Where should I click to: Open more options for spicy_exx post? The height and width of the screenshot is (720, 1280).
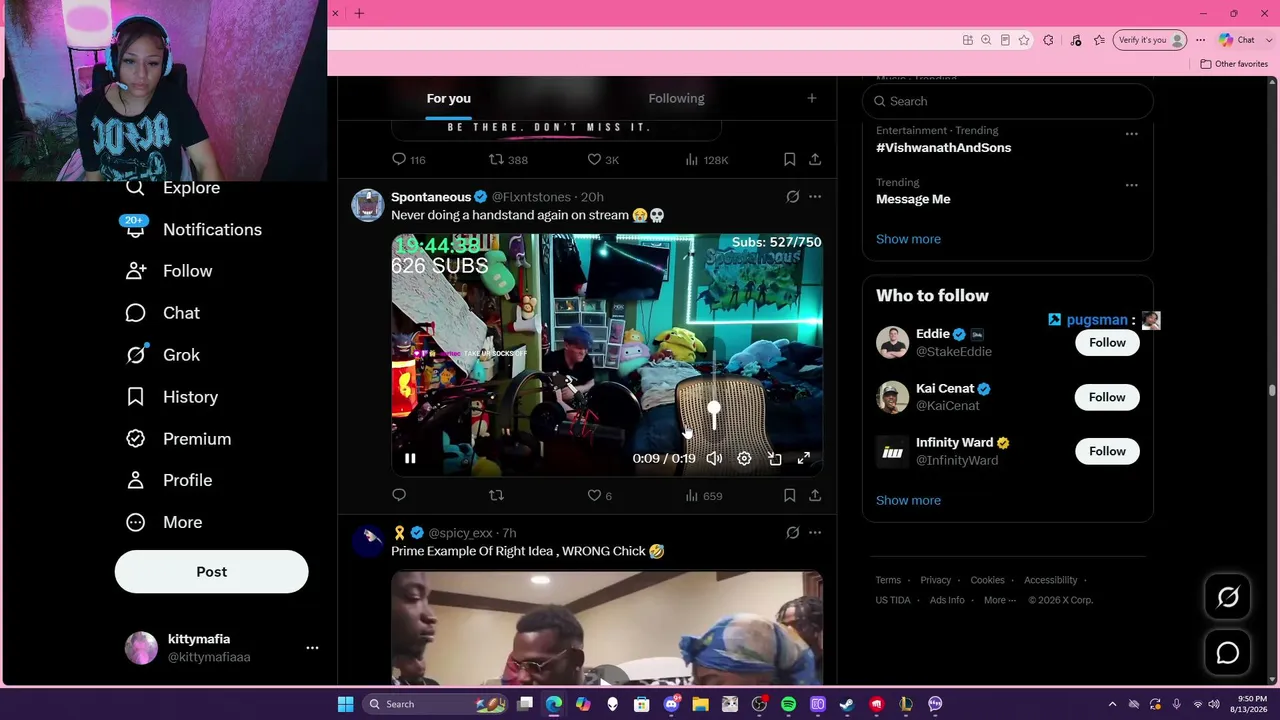tap(815, 533)
